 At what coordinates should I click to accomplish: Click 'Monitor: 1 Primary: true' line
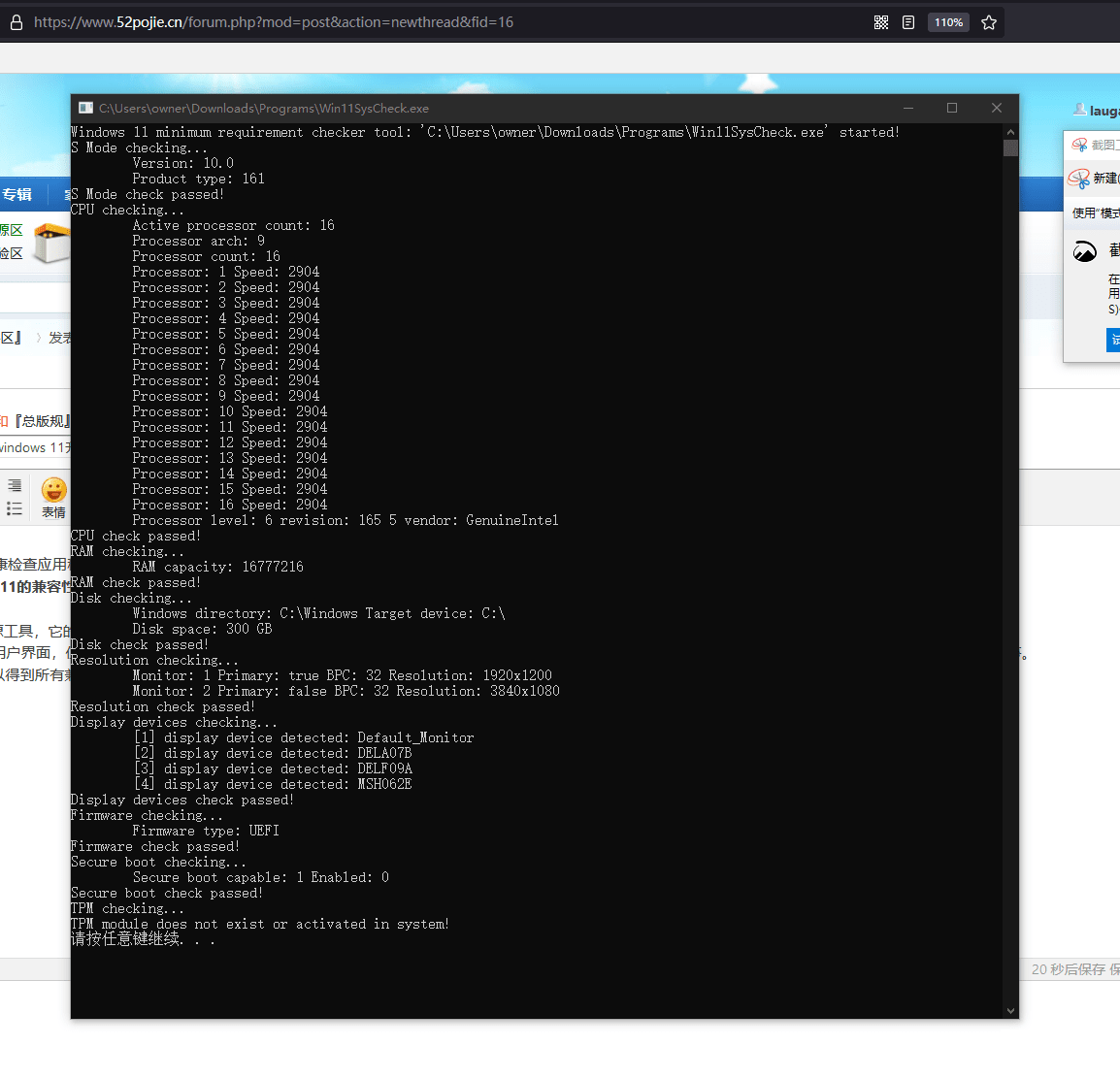(x=342, y=675)
